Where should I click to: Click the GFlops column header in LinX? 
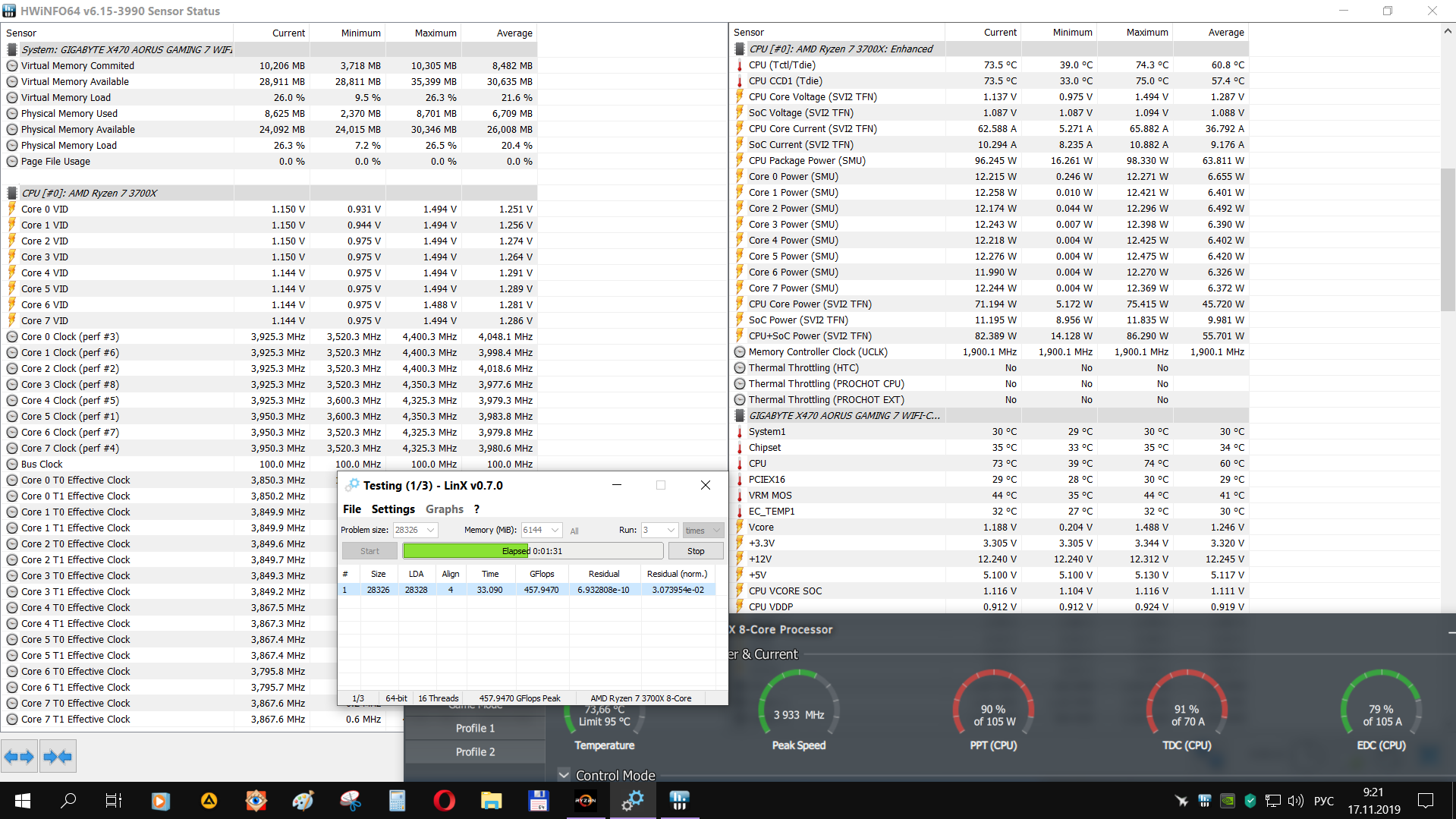pos(542,574)
